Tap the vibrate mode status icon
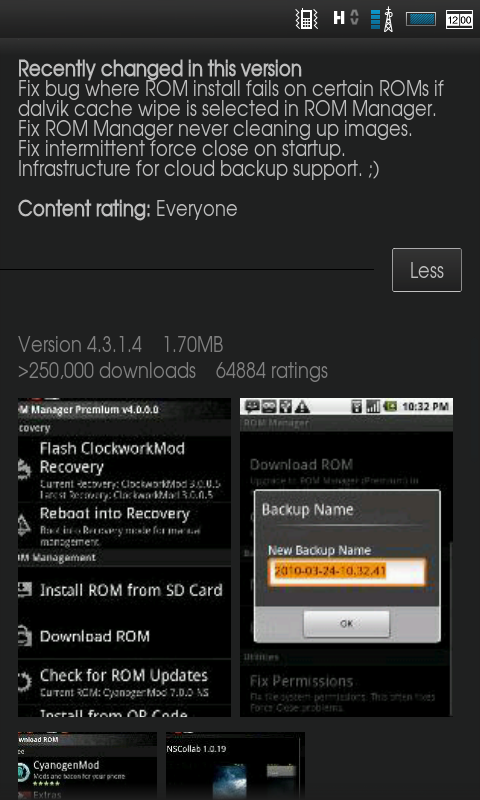The height and width of the screenshot is (800, 480). (307, 19)
